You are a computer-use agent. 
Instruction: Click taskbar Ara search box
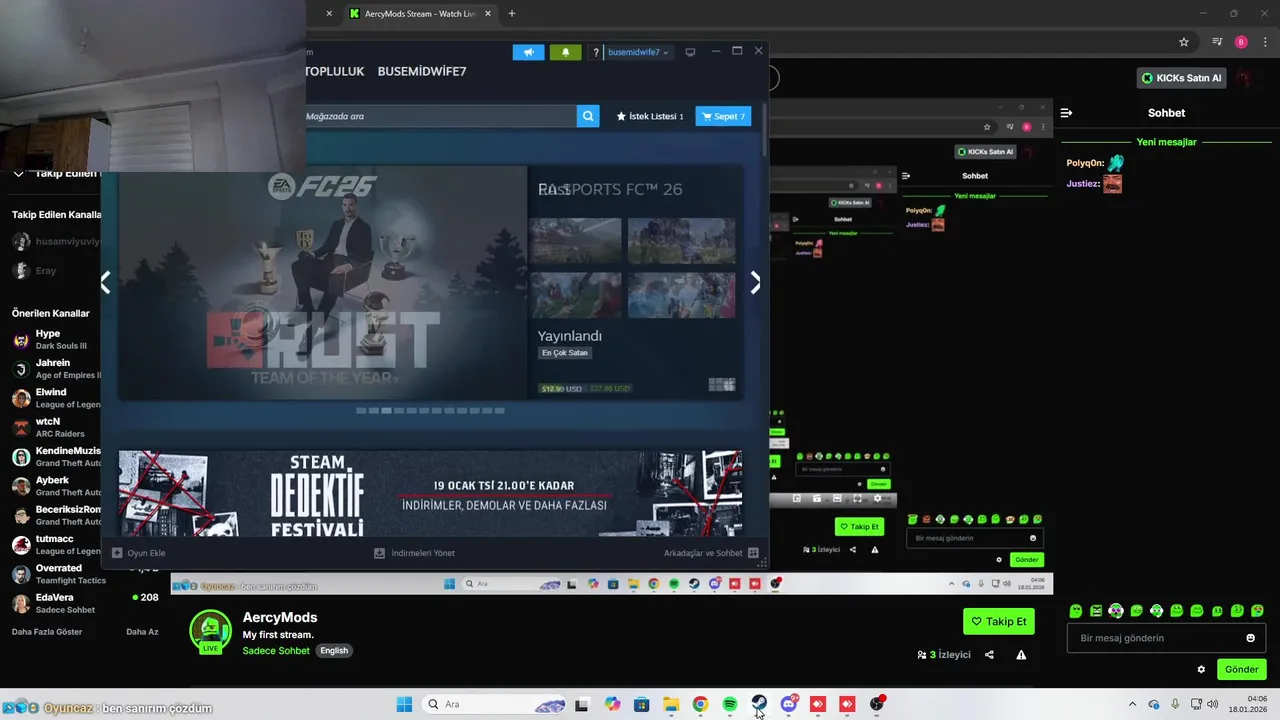pyautogui.click(x=494, y=704)
